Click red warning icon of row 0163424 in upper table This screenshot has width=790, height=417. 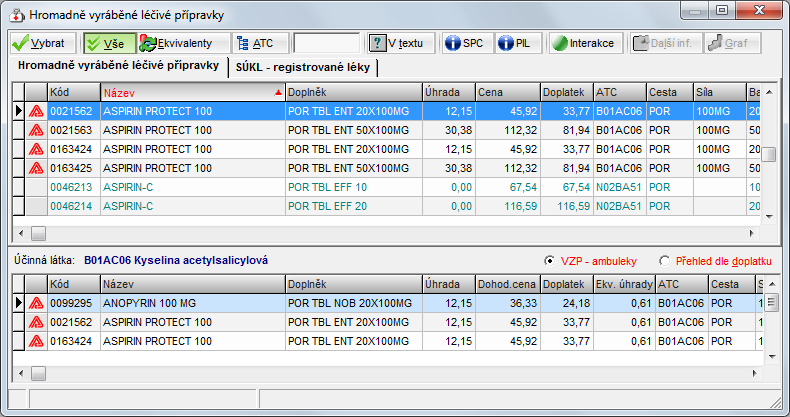36,149
